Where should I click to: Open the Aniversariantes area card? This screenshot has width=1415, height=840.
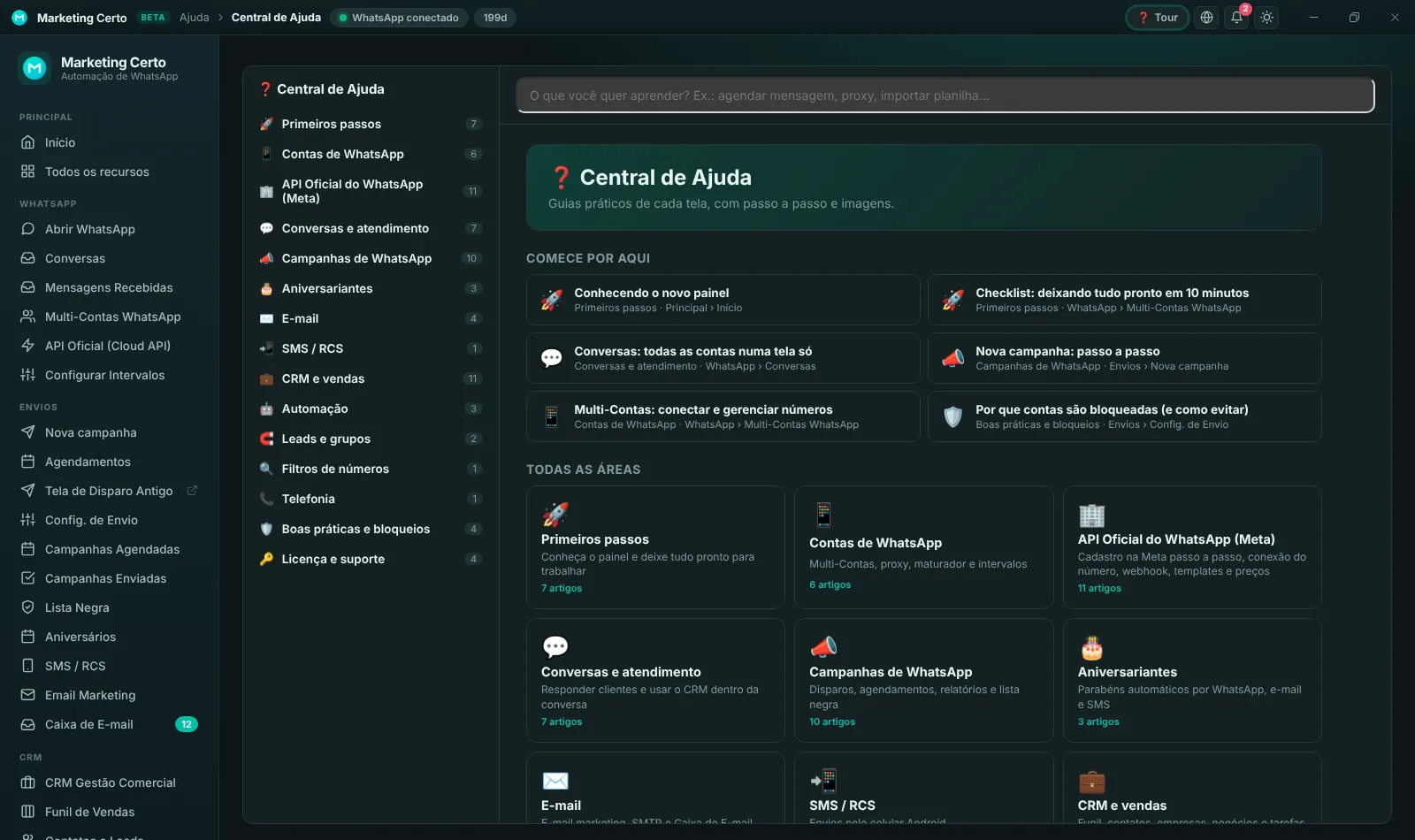[1192, 680]
